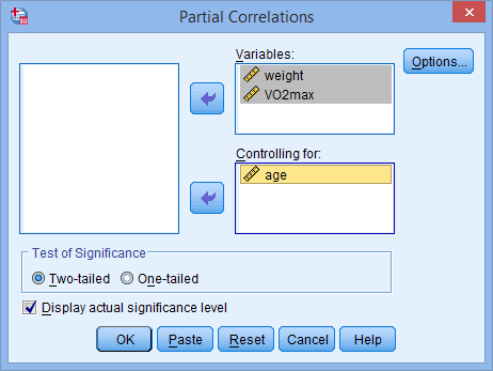
Task: Click the SPSS dialog icon in title bar
Action: [19, 16]
